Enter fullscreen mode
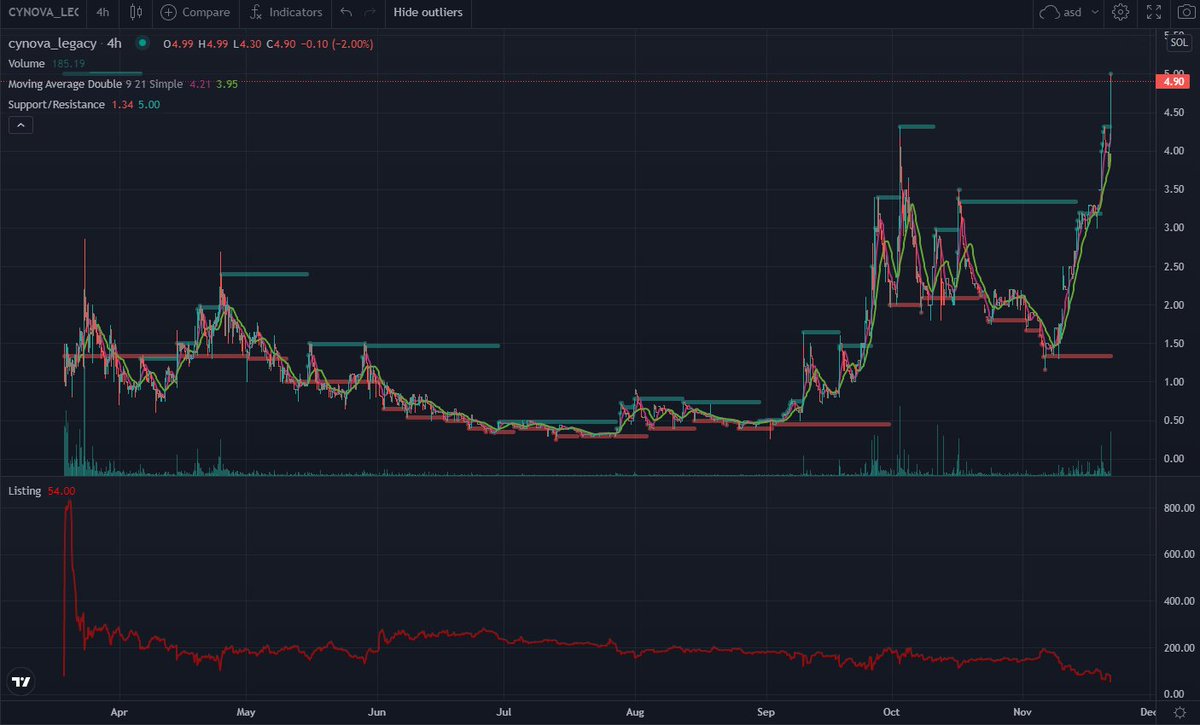This screenshot has width=1200, height=725. (1153, 13)
